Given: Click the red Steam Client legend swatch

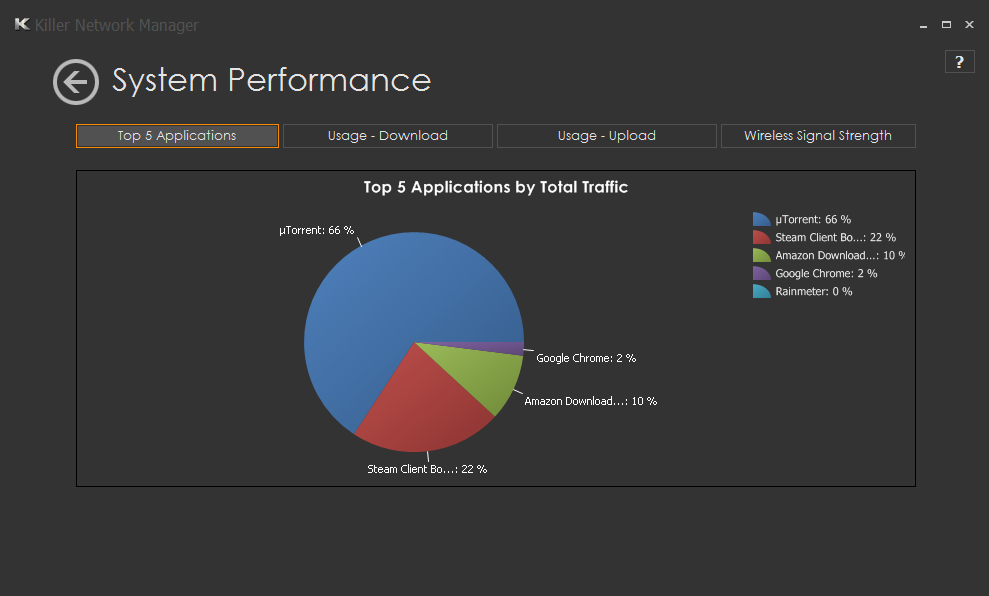Looking at the screenshot, I should [x=762, y=238].
